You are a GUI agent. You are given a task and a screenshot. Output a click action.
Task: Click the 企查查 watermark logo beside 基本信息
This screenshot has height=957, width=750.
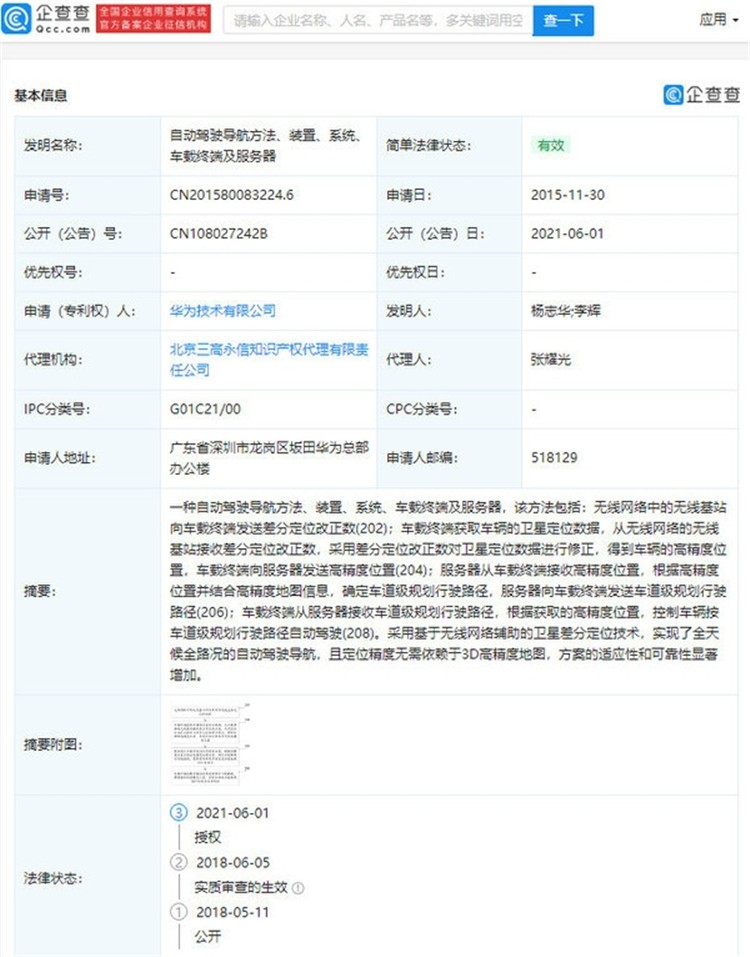[702, 95]
